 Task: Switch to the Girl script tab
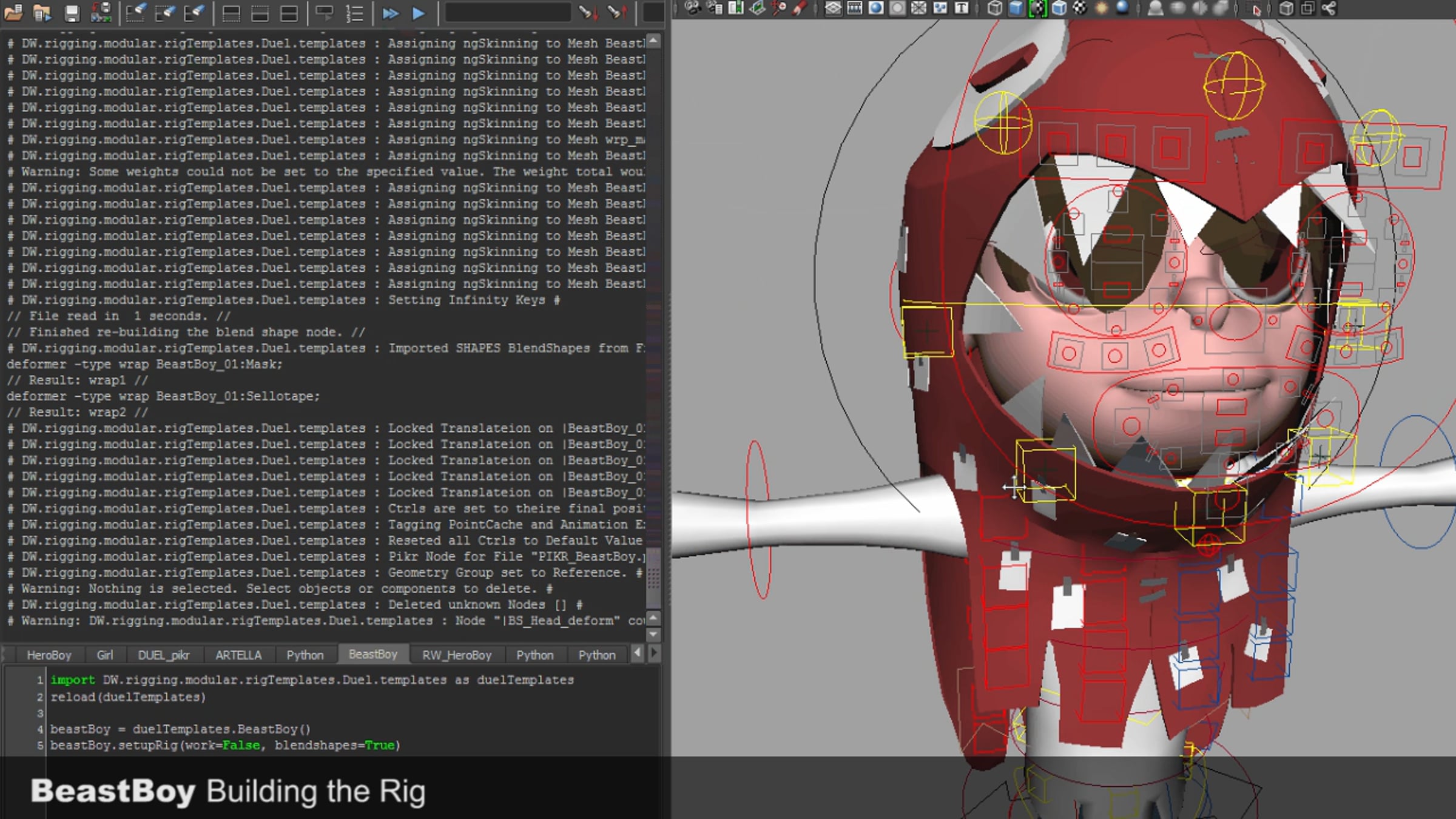tap(105, 655)
